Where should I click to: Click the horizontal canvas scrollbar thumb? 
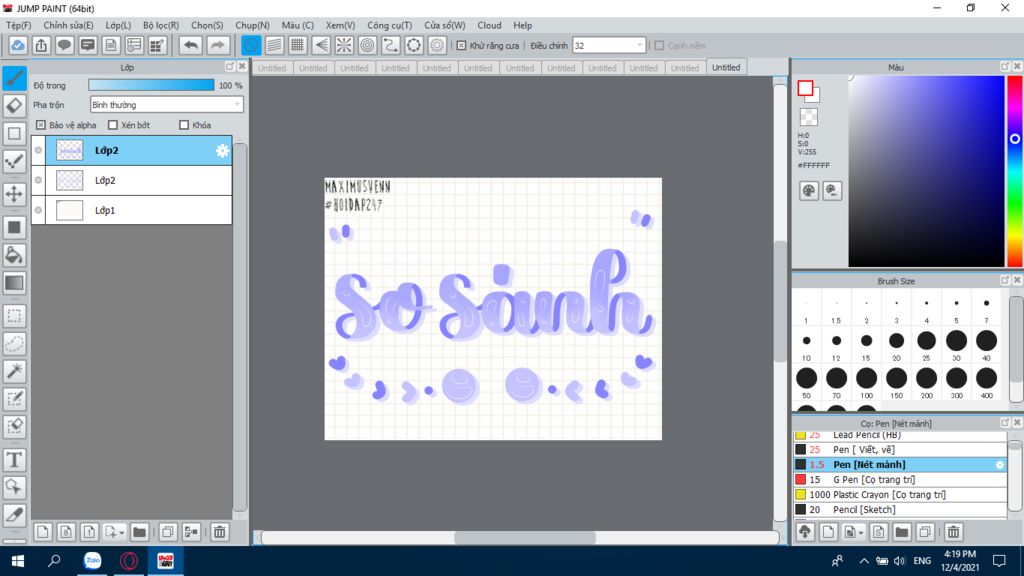tap(525, 538)
